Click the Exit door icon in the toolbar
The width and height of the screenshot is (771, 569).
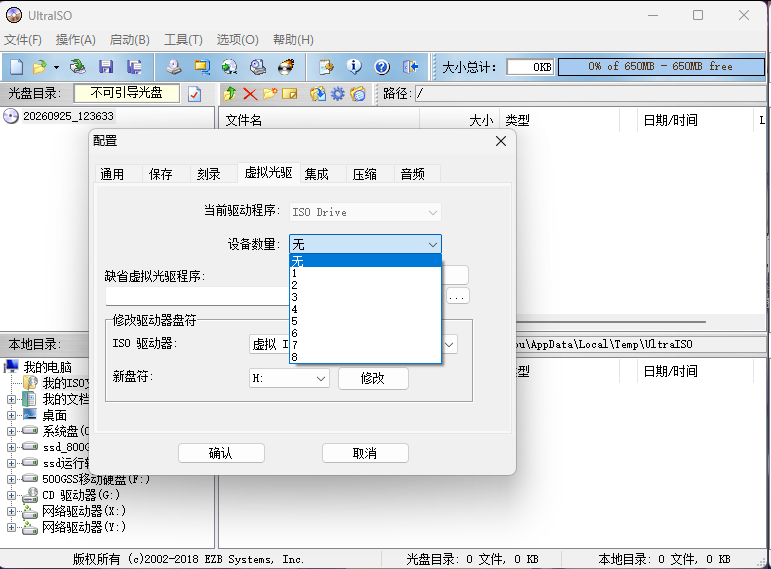(x=410, y=66)
